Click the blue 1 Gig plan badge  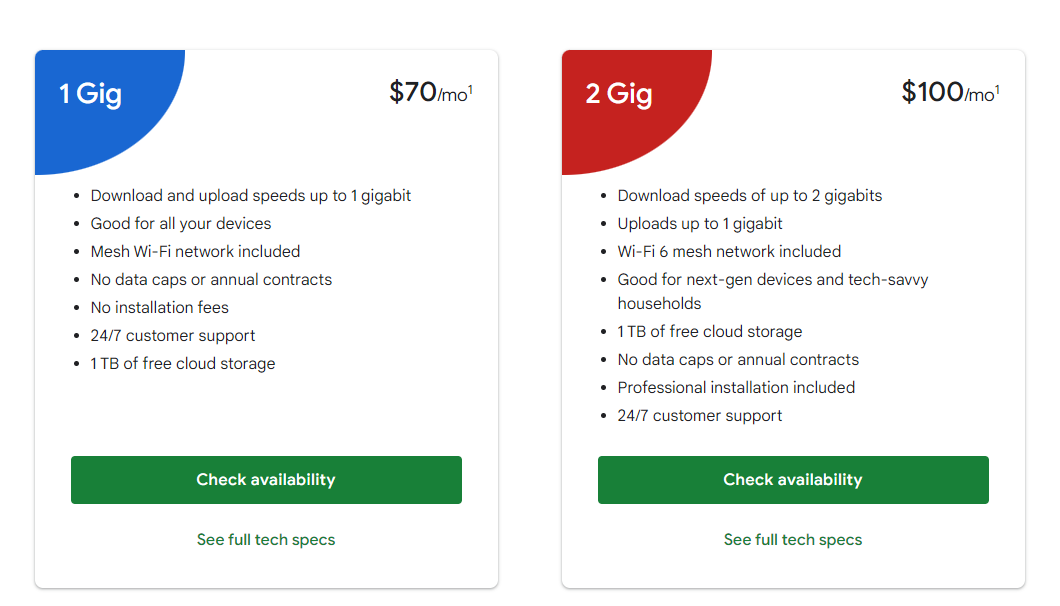pyautogui.click(x=91, y=95)
